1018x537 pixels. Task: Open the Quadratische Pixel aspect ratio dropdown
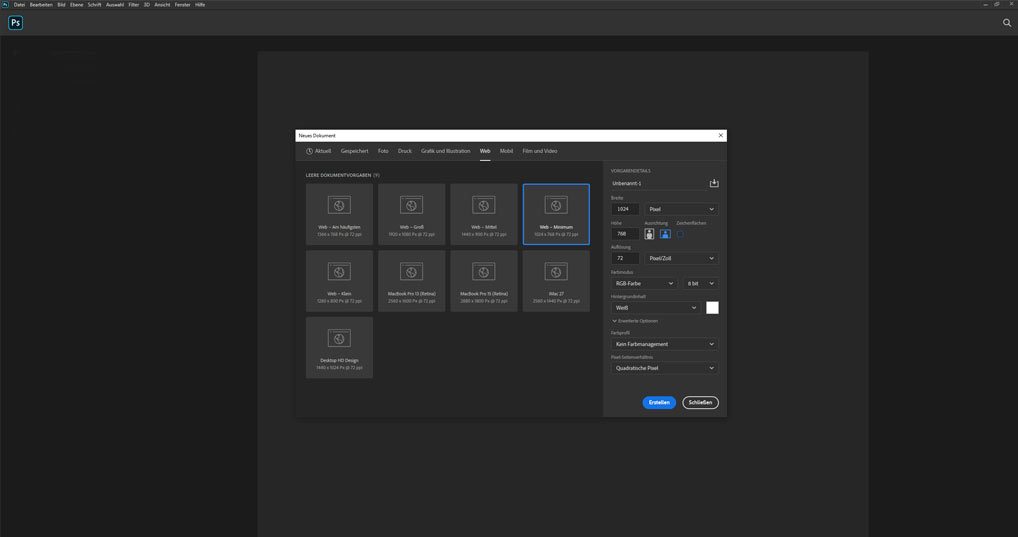click(x=664, y=368)
